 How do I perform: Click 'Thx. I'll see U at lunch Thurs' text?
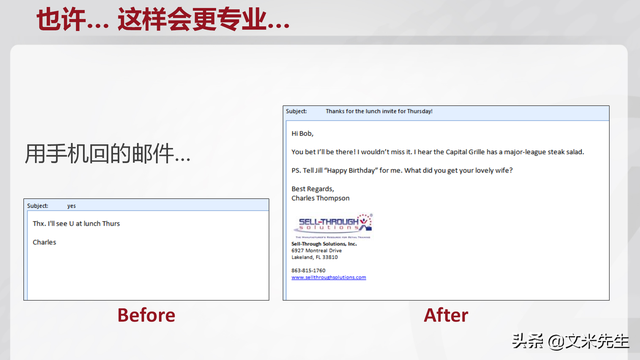[76, 224]
